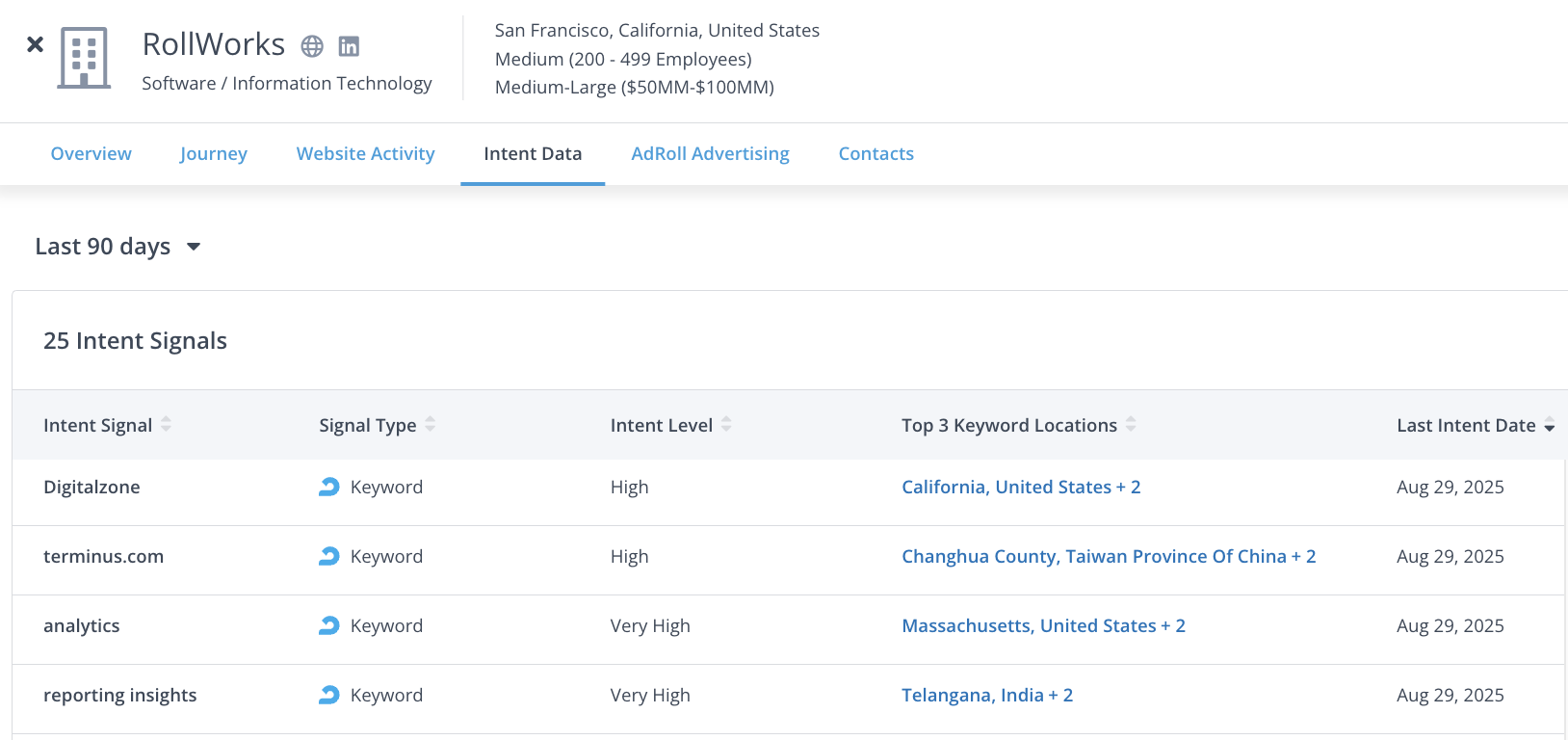Click the company building icon

click(84, 58)
